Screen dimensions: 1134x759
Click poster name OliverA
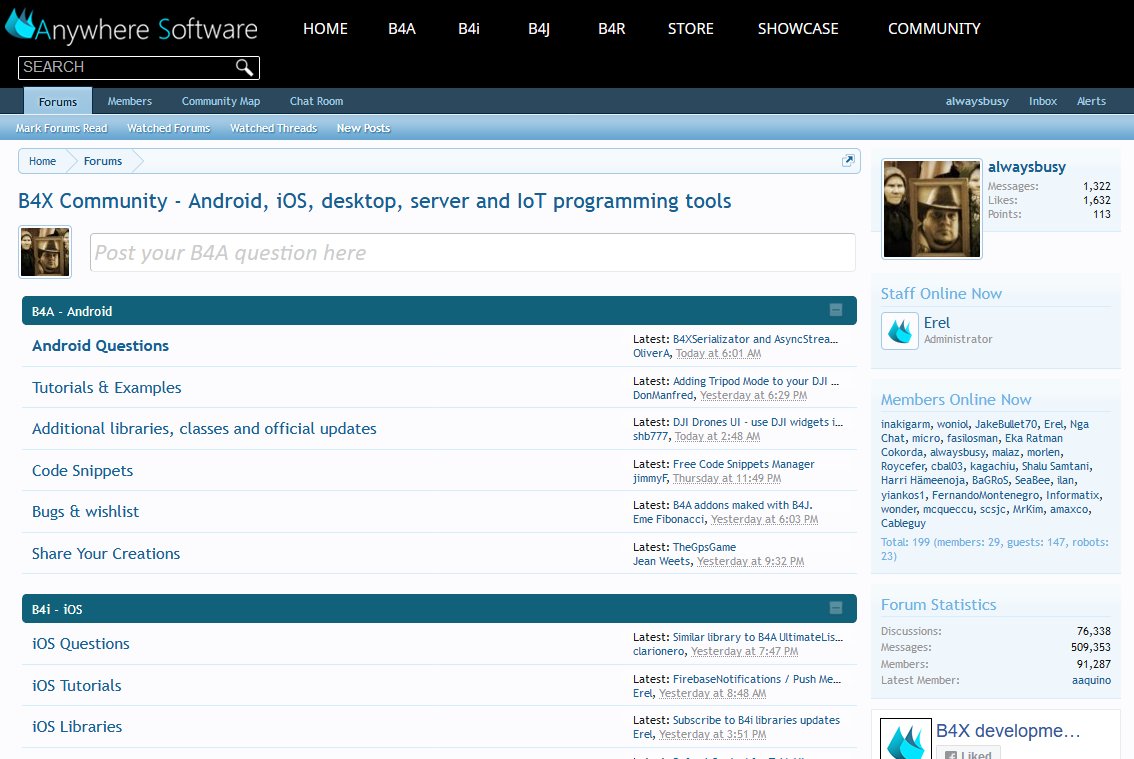tap(652, 353)
